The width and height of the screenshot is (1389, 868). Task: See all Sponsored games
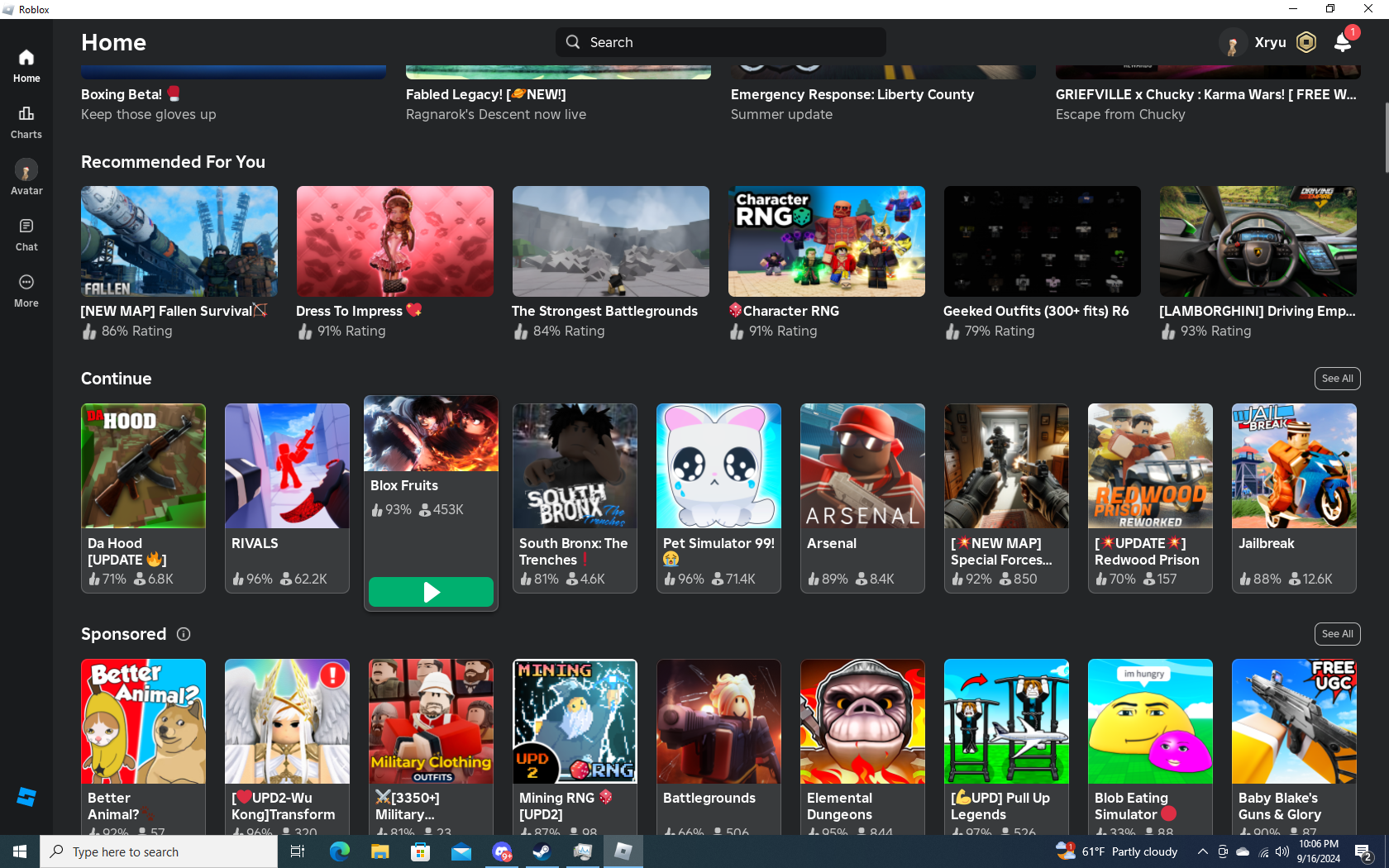pyautogui.click(x=1337, y=634)
